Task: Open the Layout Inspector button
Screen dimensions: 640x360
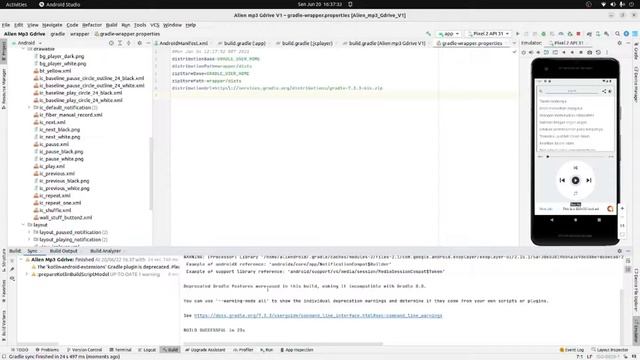Action: [610, 350]
